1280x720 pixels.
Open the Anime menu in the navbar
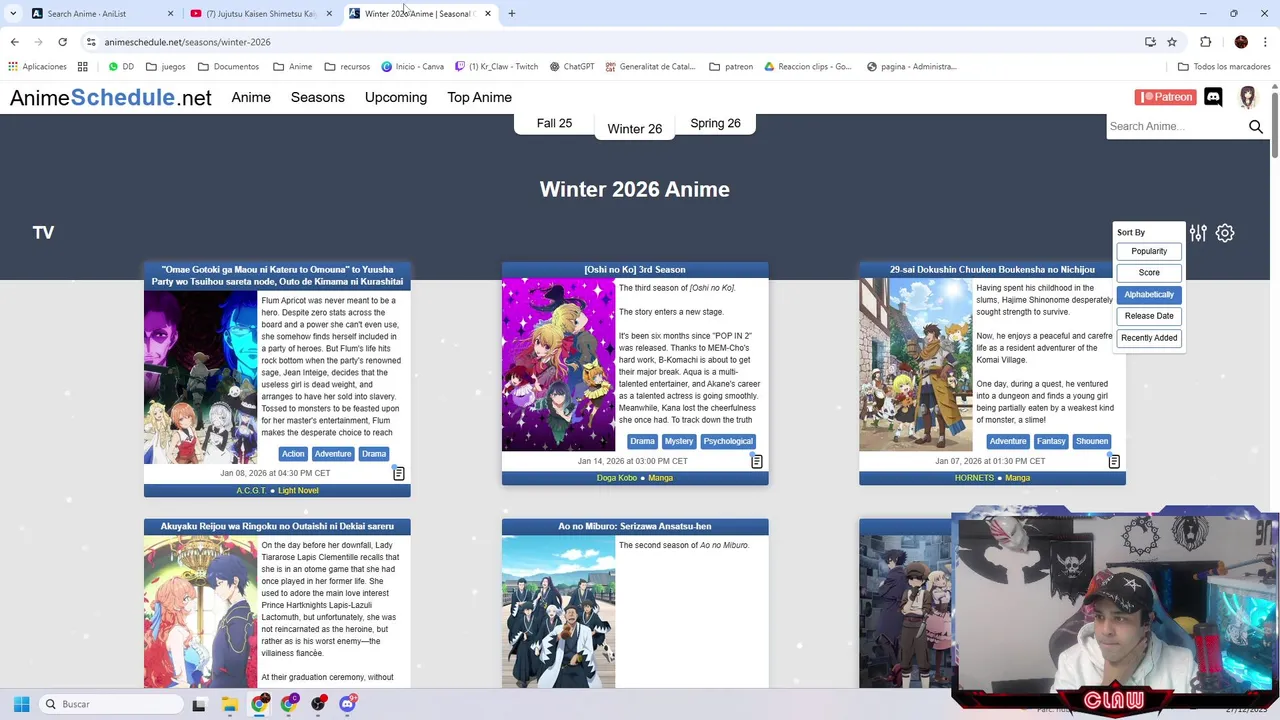[251, 97]
